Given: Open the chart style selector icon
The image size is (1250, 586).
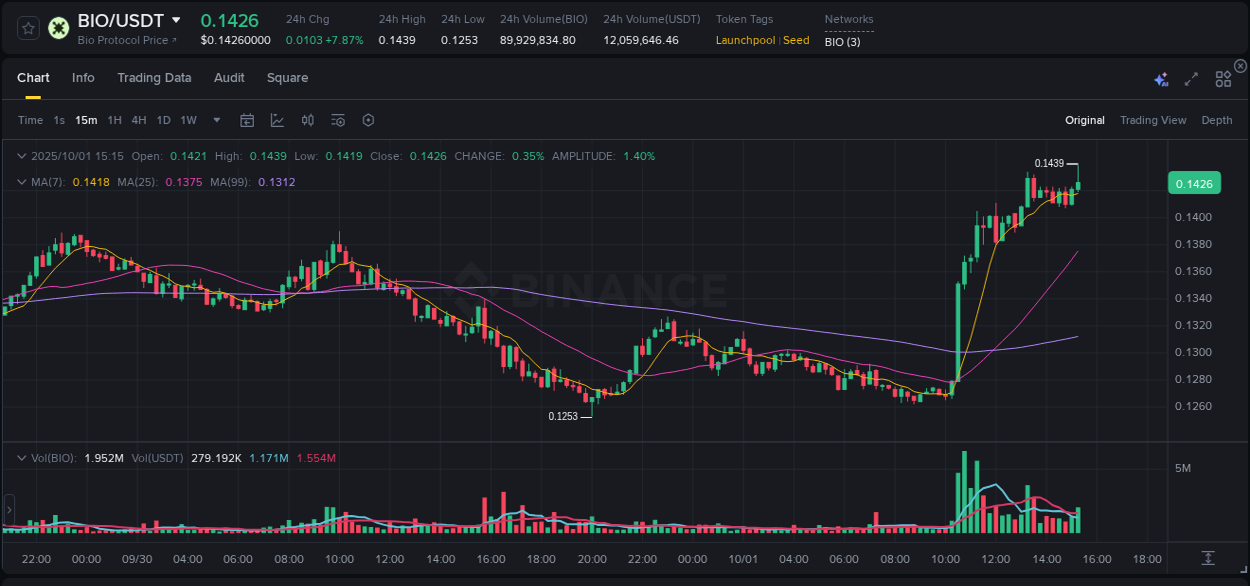Looking at the screenshot, I should tap(277, 120).
